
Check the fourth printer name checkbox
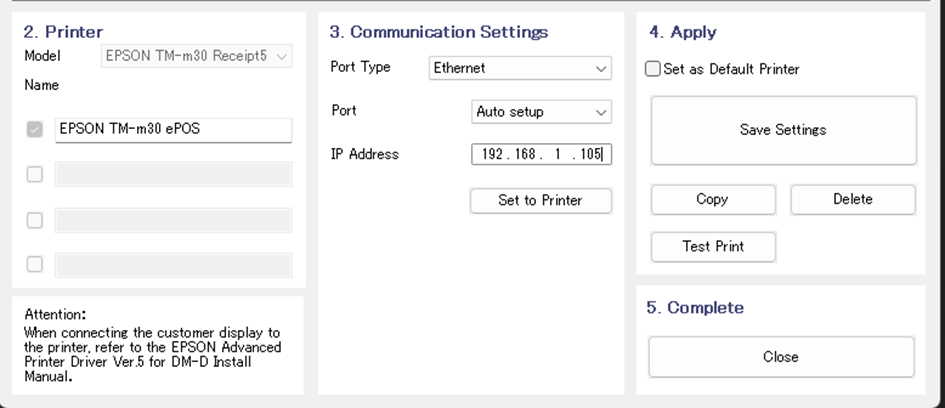[35, 264]
